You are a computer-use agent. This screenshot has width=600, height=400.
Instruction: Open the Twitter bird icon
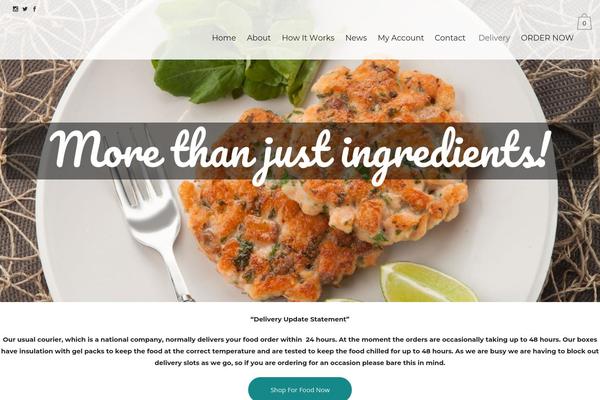25,9
